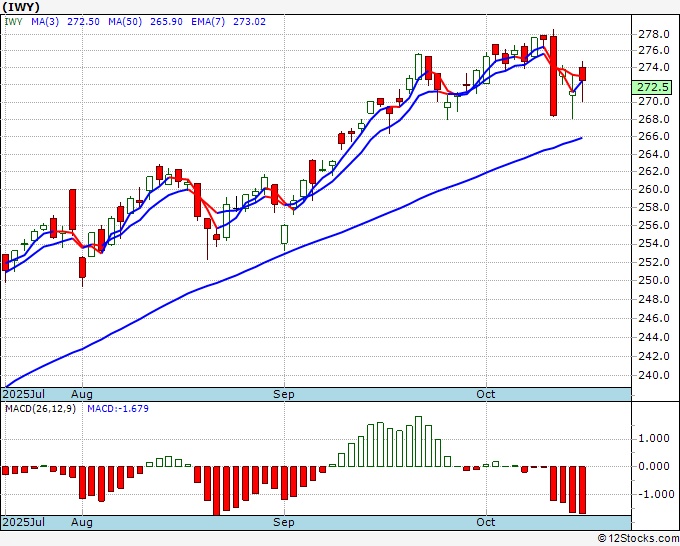Click the EMA(7) value 273.02
The width and height of the screenshot is (680, 546).
(x=249, y=22)
